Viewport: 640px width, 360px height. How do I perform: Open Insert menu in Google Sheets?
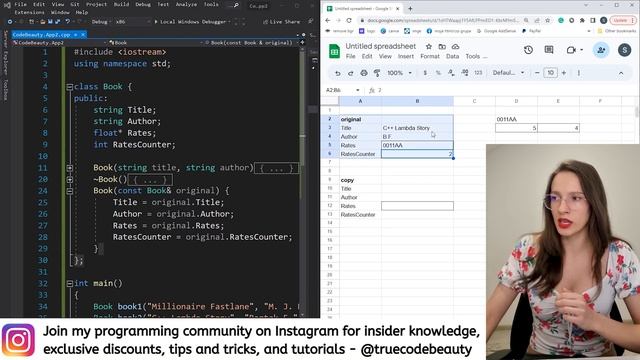(406, 57)
